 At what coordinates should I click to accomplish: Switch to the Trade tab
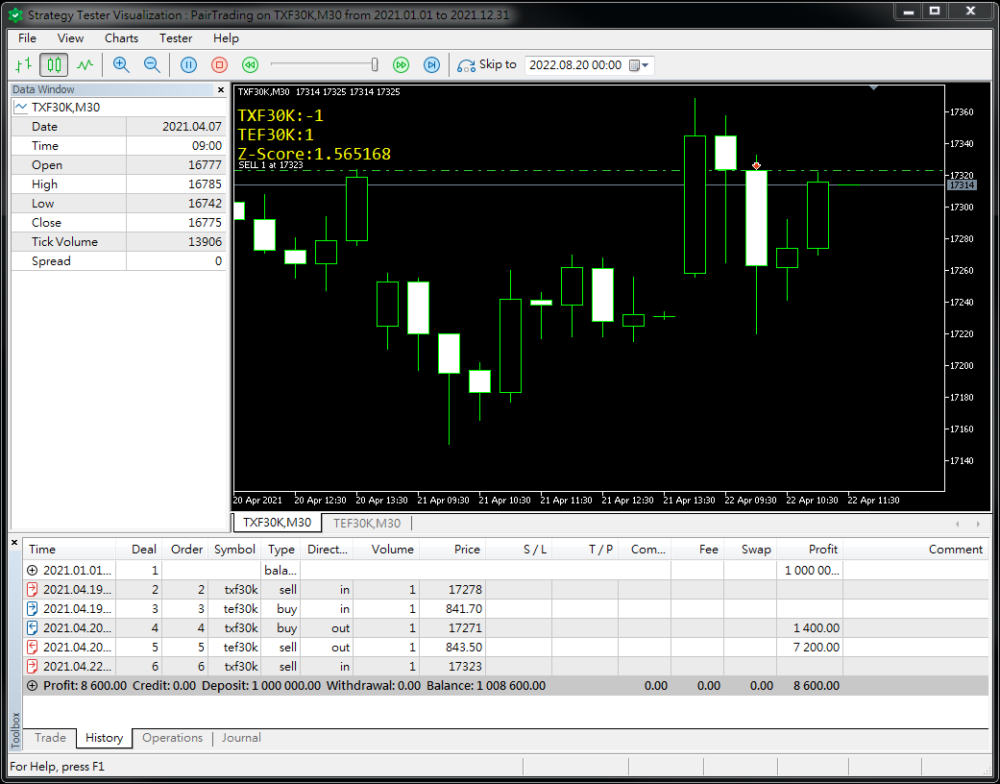(49, 738)
